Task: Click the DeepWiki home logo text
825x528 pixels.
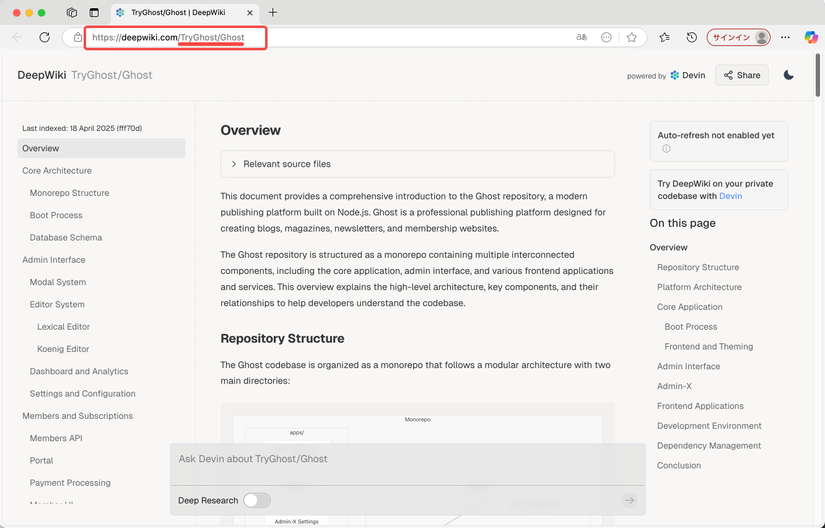Action: point(42,75)
